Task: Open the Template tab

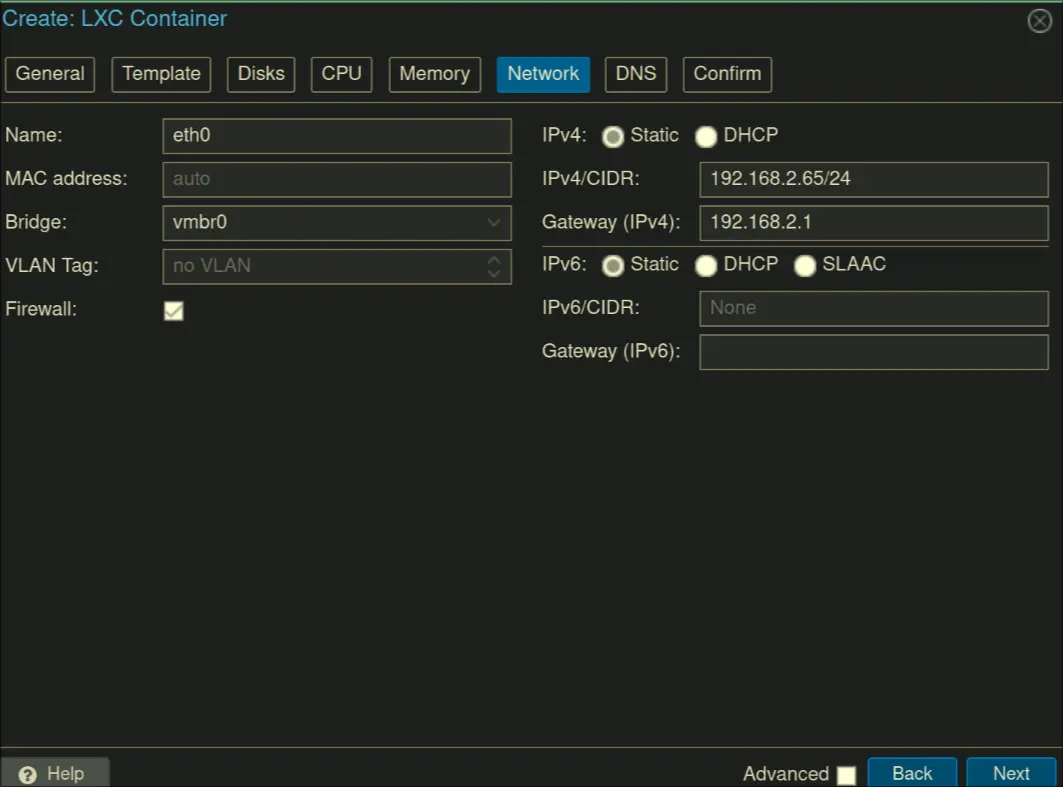Action: 161,74
